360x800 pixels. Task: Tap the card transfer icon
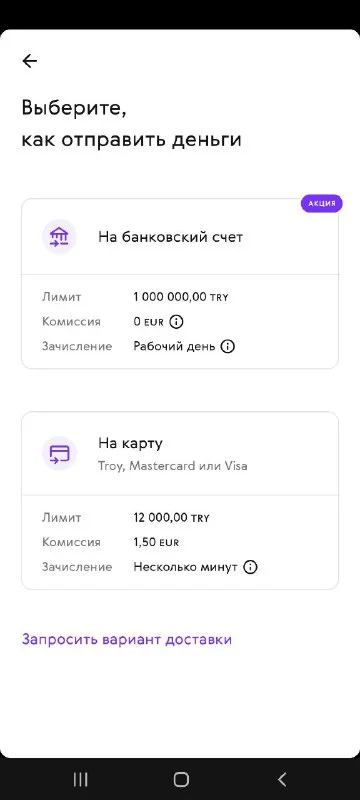tap(59, 453)
